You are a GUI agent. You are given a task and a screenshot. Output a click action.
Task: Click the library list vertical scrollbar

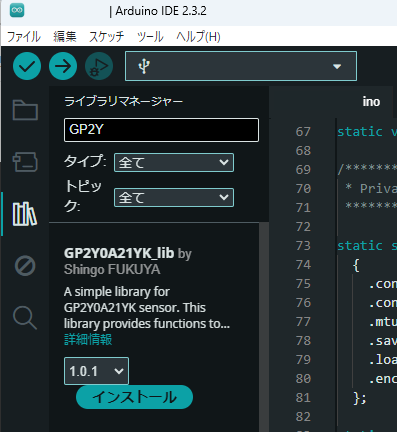point(264,327)
